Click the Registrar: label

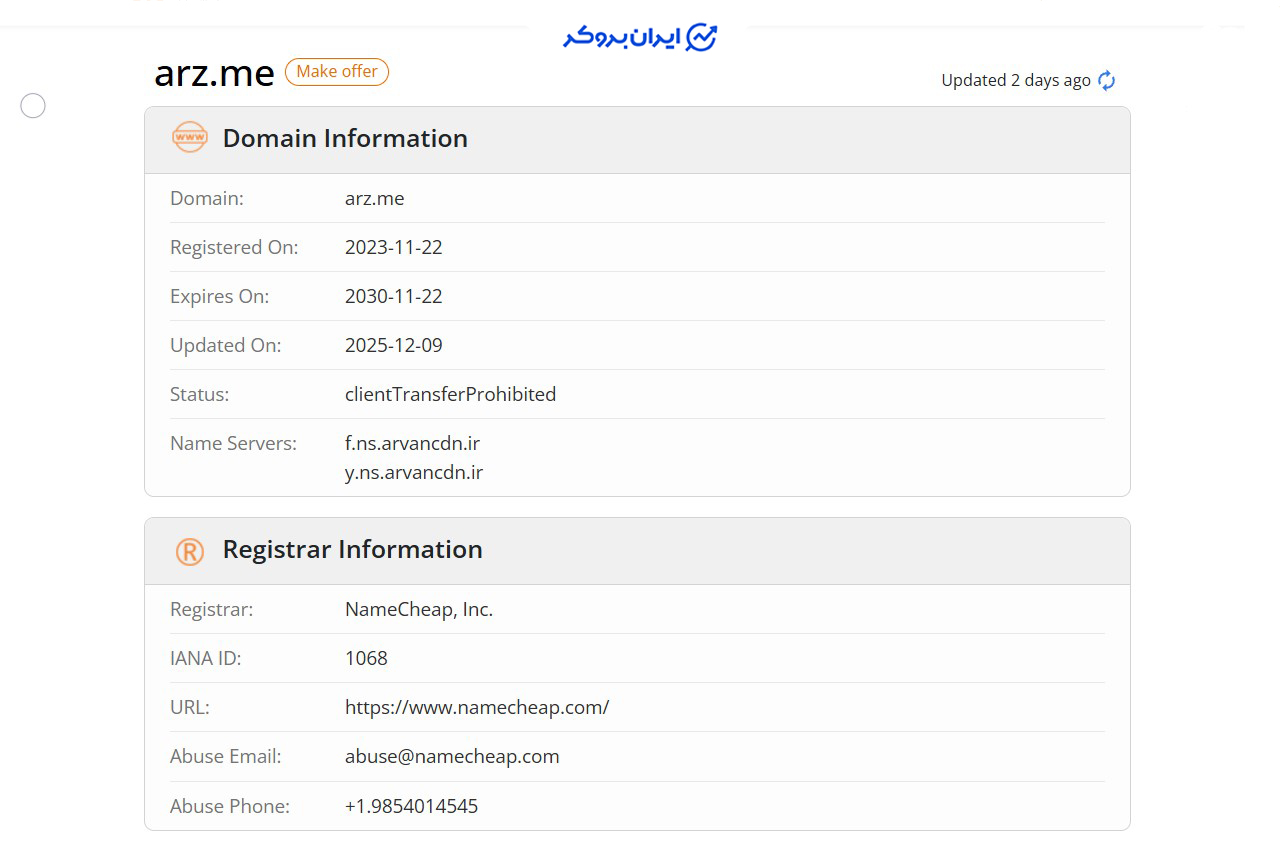pyautogui.click(x=212, y=609)
